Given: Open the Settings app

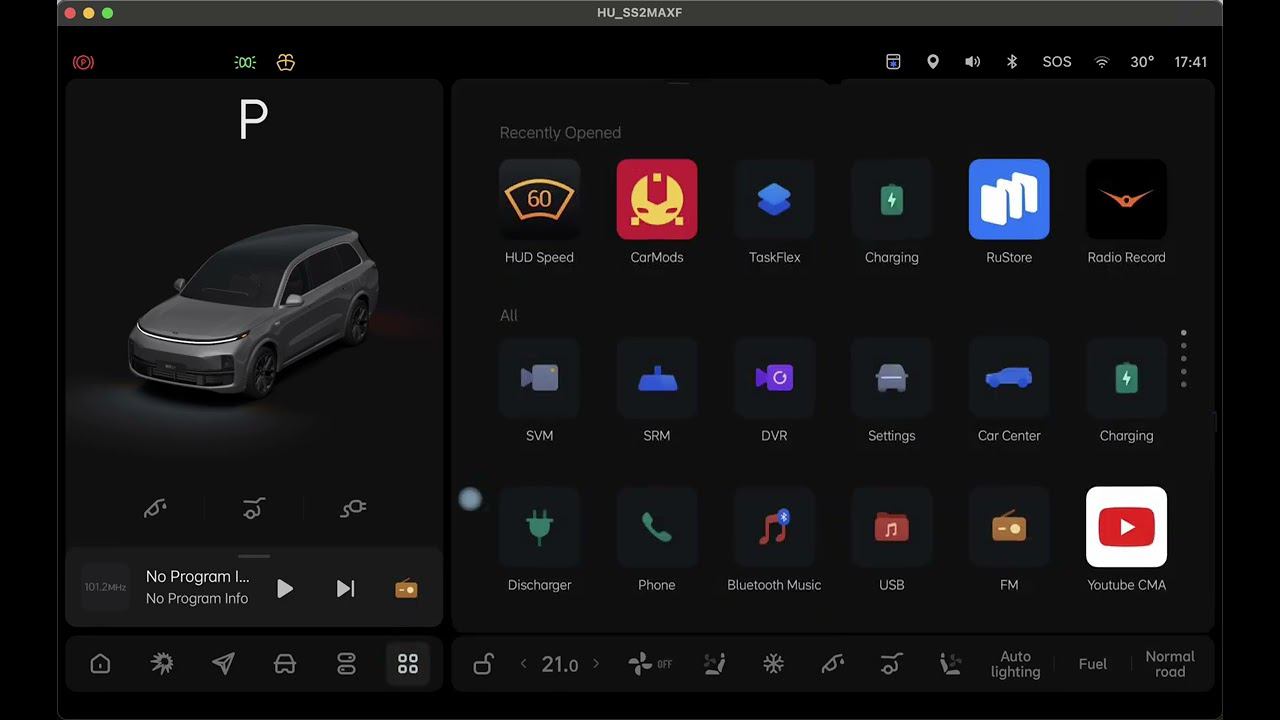Looking at the screenshot, I should point(891,378).
